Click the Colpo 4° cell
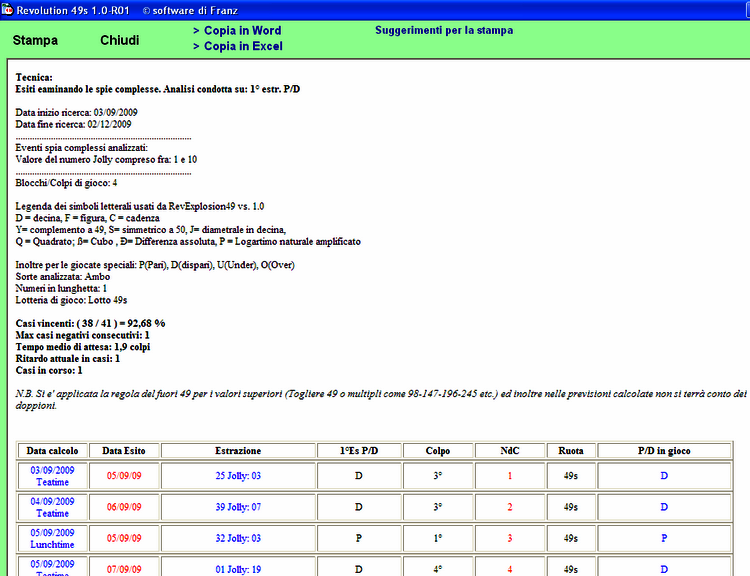This screenshot has height=576, width=750. [x=438, y=566]
